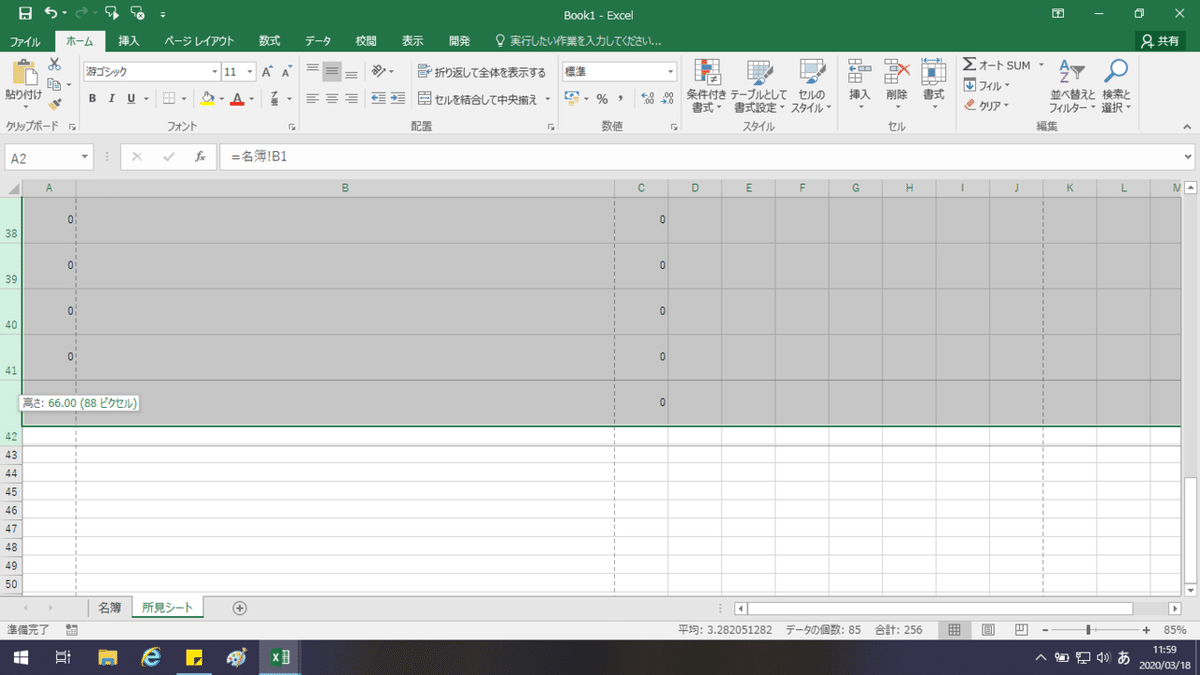1200x675 pixels.
Task: Open the ファイル tab
Action: point(25,41)
